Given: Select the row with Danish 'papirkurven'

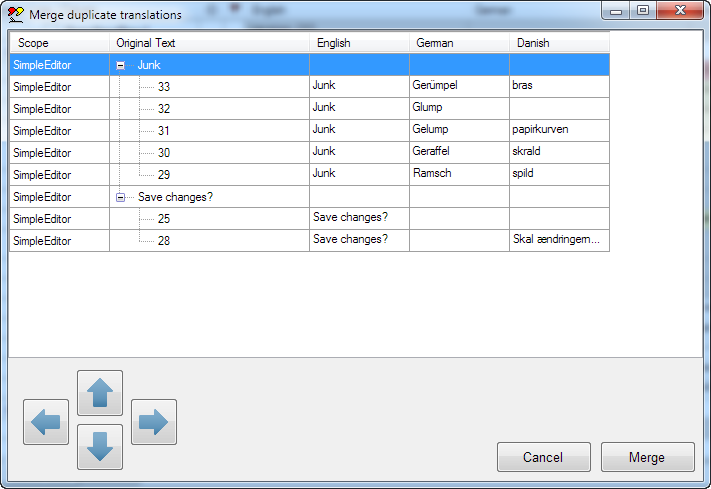Looking at the screenshot, I should (541, 130).
